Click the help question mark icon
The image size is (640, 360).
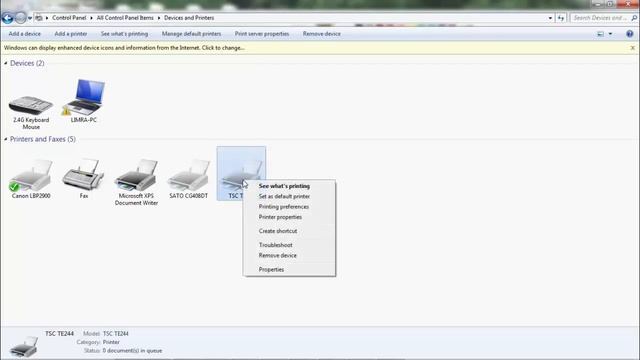click(x=630, y=34)
